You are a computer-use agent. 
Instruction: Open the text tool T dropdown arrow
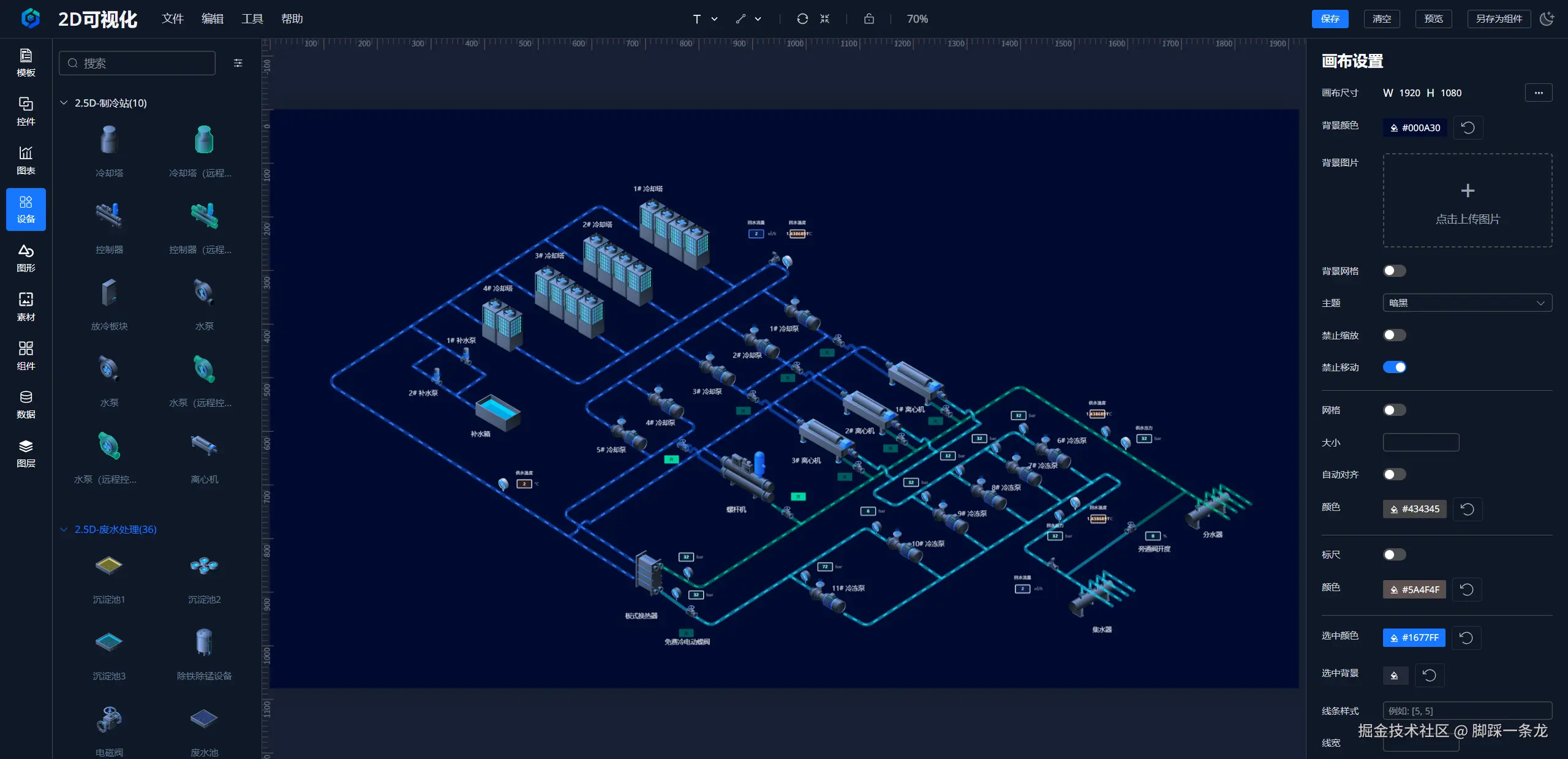pos(714,19)
